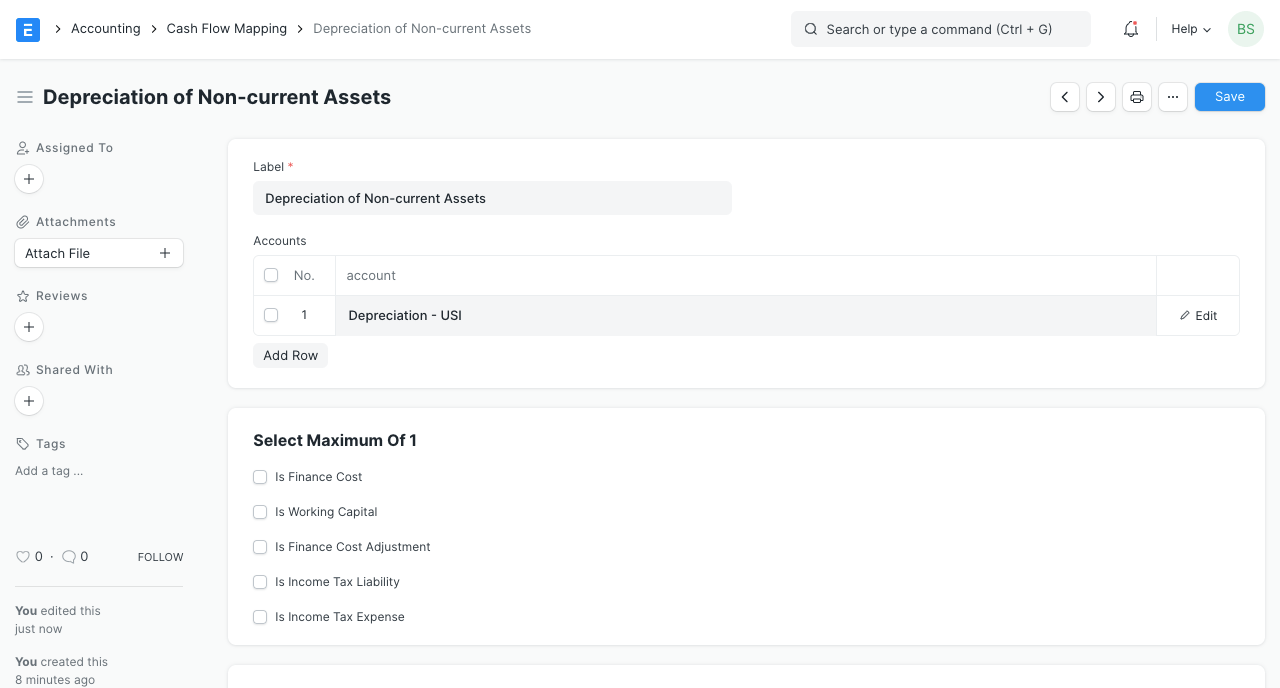Select row 1 checkbox in Accounts table
1280x688 pixels.
[x=271, y=315]
